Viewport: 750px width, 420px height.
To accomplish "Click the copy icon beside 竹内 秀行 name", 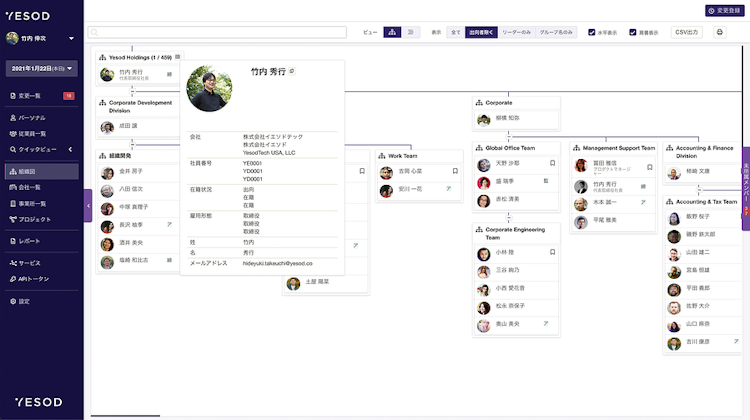I will 292,71.
